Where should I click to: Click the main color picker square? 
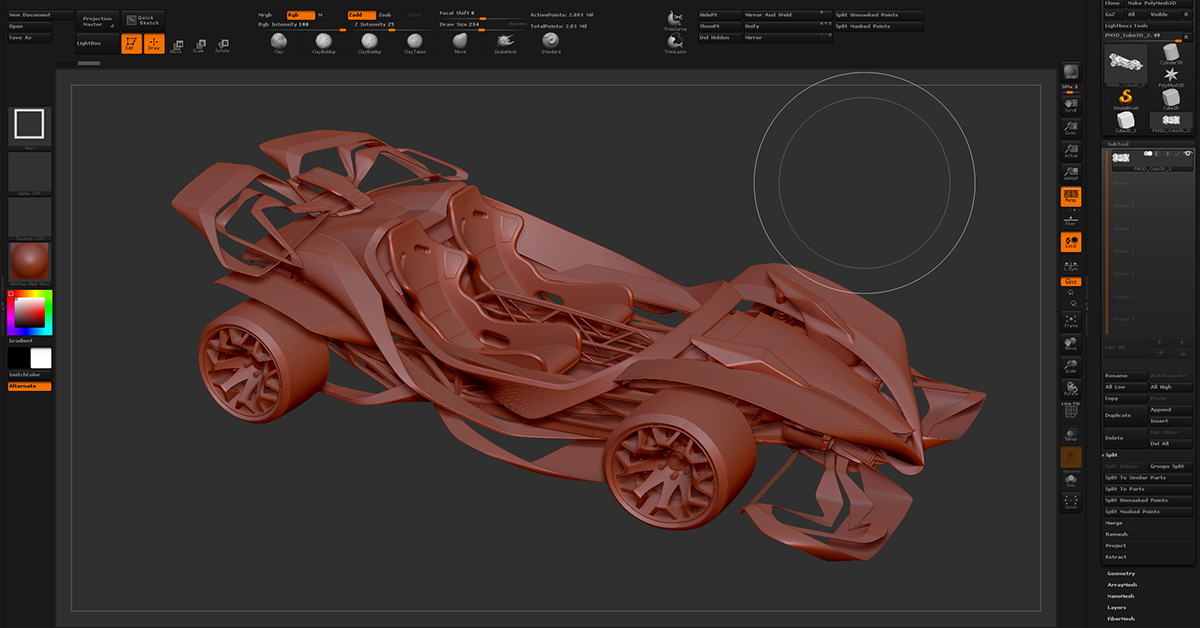pos(29,315)
